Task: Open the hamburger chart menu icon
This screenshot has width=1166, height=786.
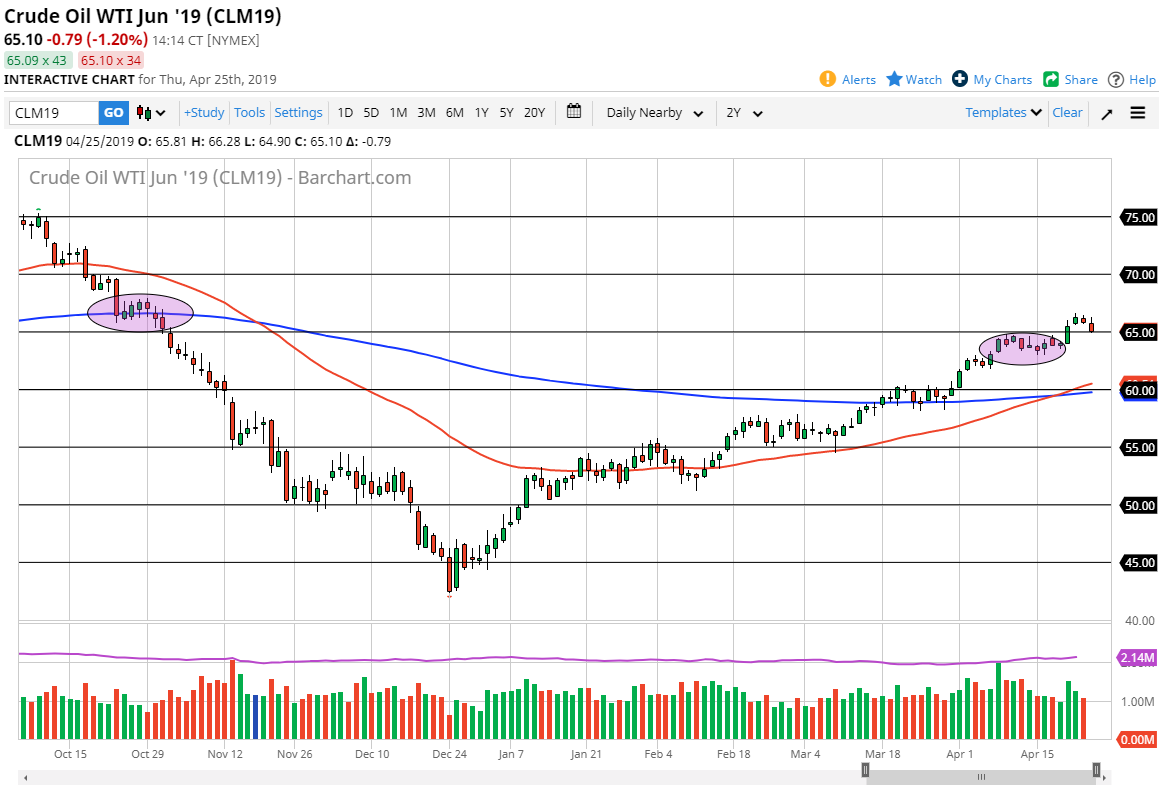Action: pyautogui.click(x=1138, y=113)
